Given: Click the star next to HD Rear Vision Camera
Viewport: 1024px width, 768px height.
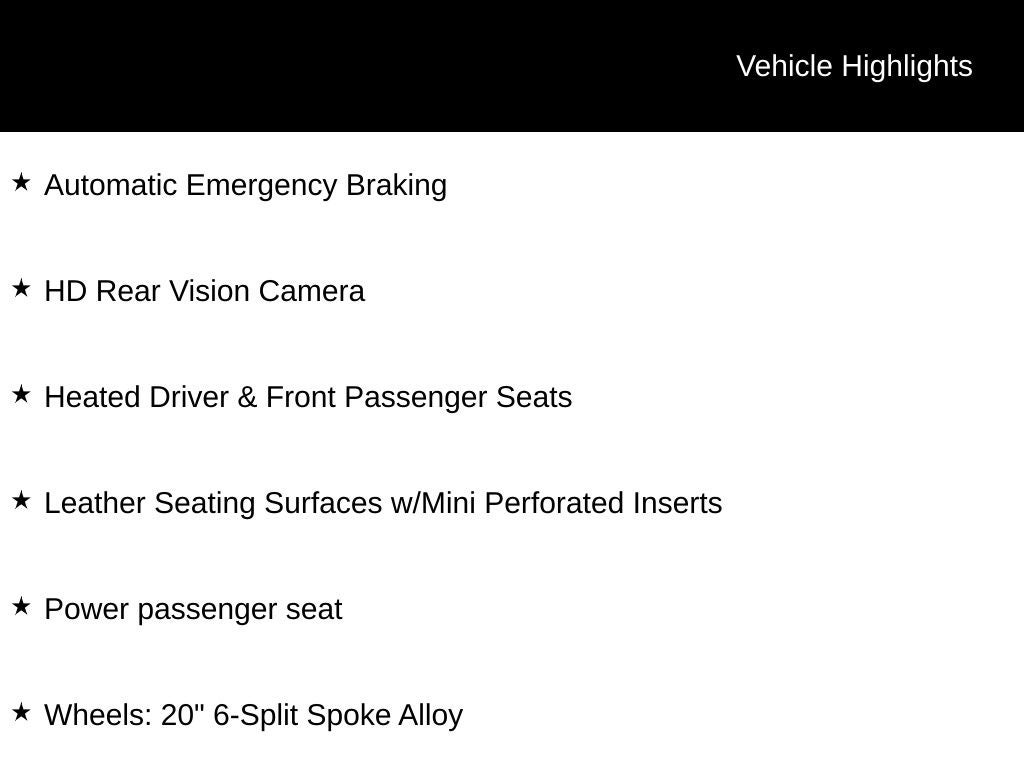Looking at the screenshot, I should point(21,289).
